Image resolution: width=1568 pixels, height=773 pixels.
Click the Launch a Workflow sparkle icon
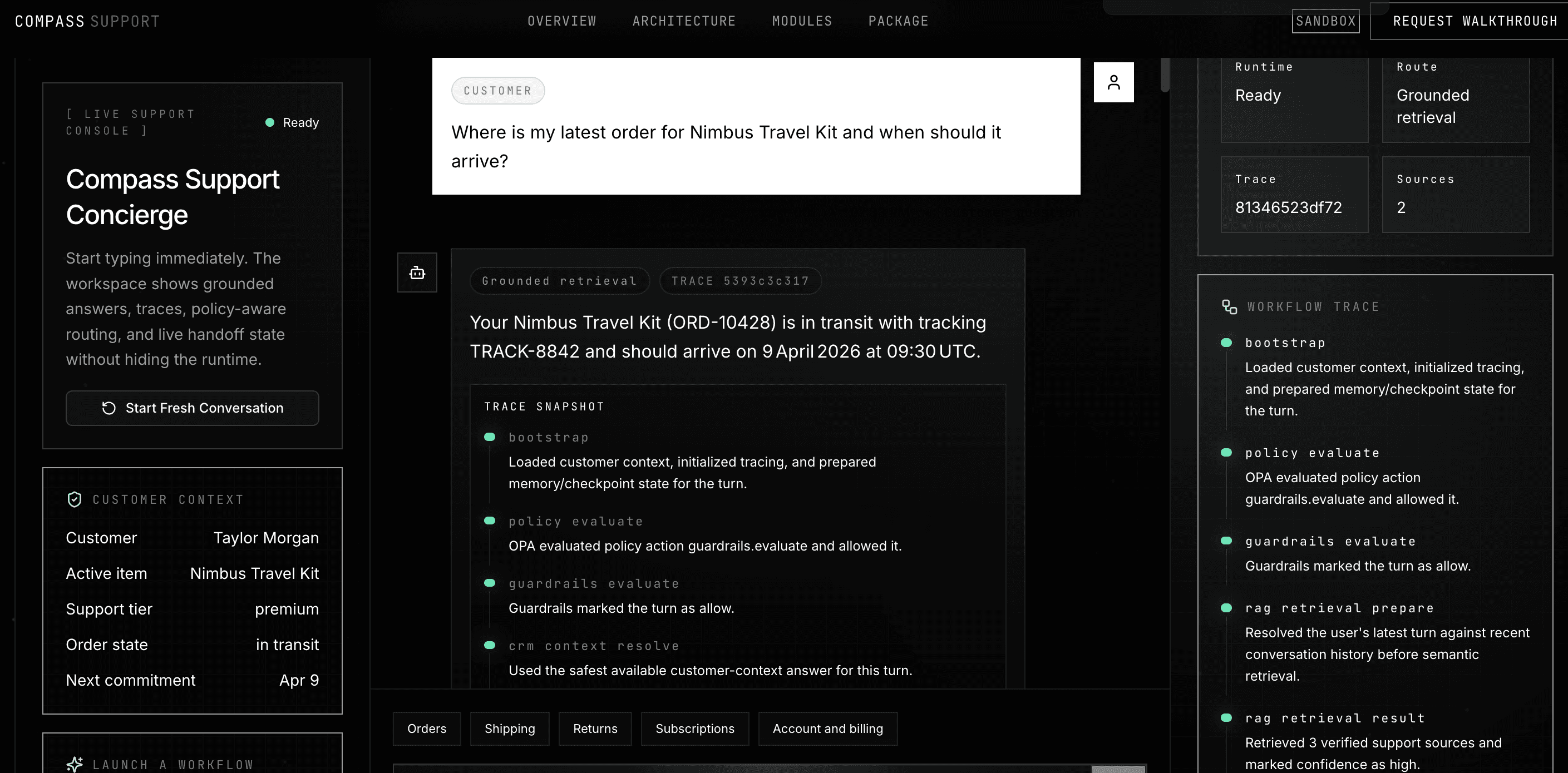74,764
